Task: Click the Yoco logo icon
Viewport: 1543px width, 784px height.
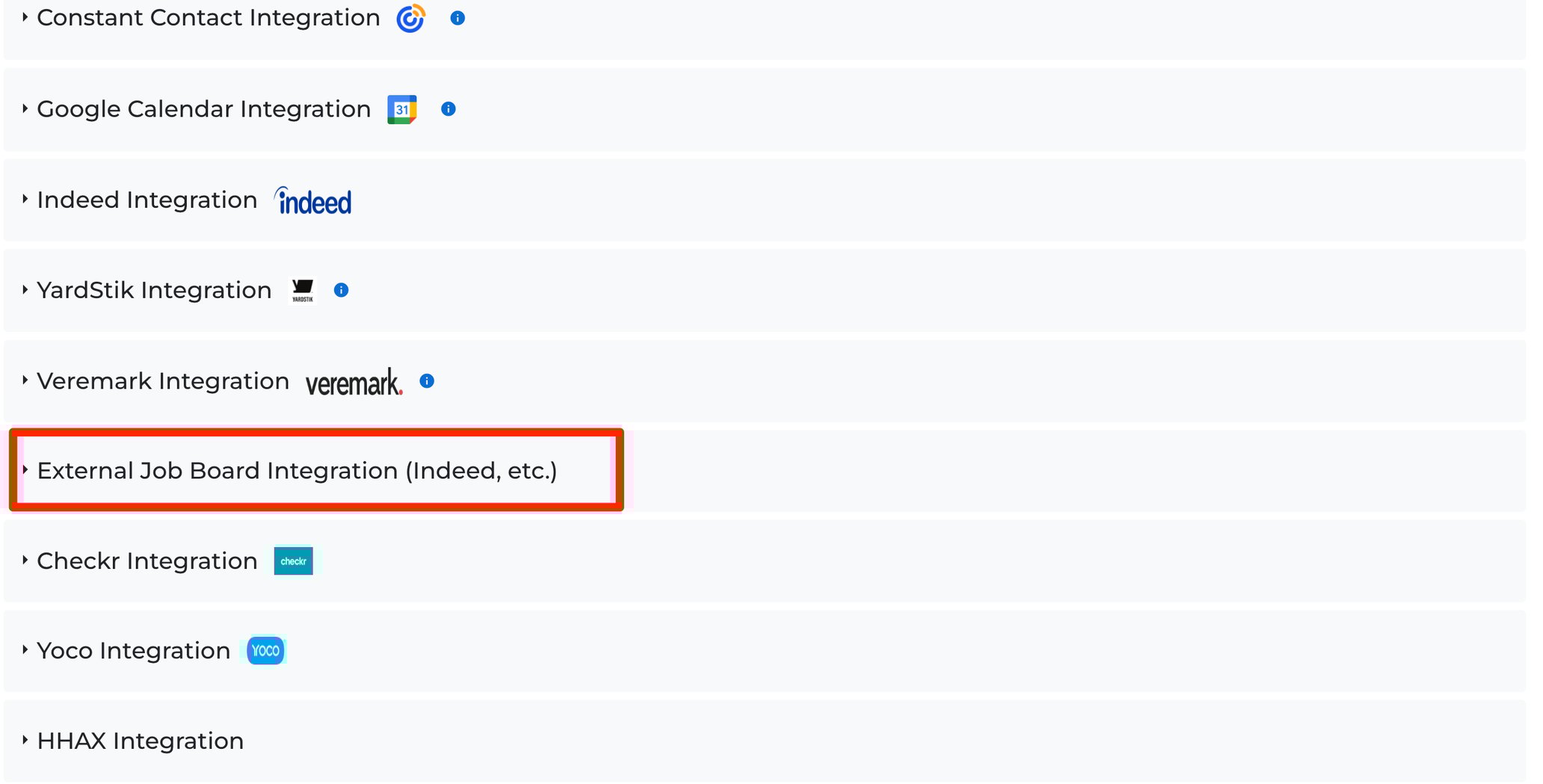Action: [265, 650]
